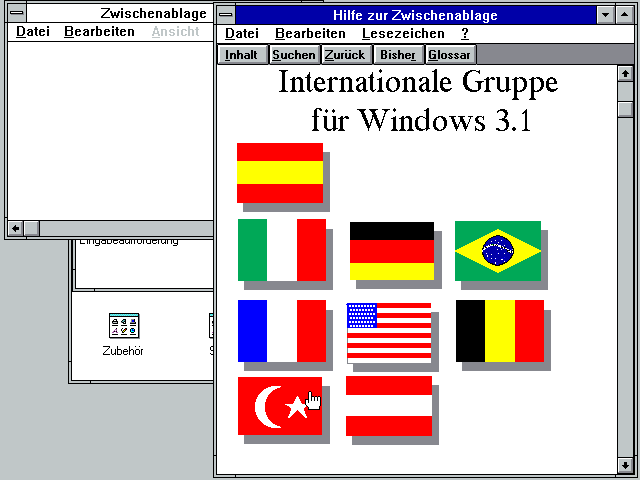Go back with the Zurück button

(x=346, y=55)
